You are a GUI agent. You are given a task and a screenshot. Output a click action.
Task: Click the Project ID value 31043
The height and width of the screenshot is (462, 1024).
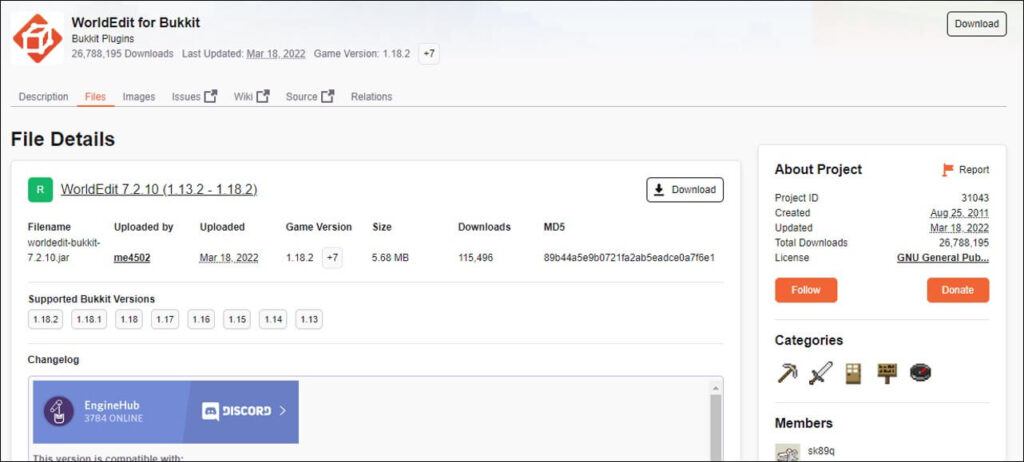pos(975,198)
